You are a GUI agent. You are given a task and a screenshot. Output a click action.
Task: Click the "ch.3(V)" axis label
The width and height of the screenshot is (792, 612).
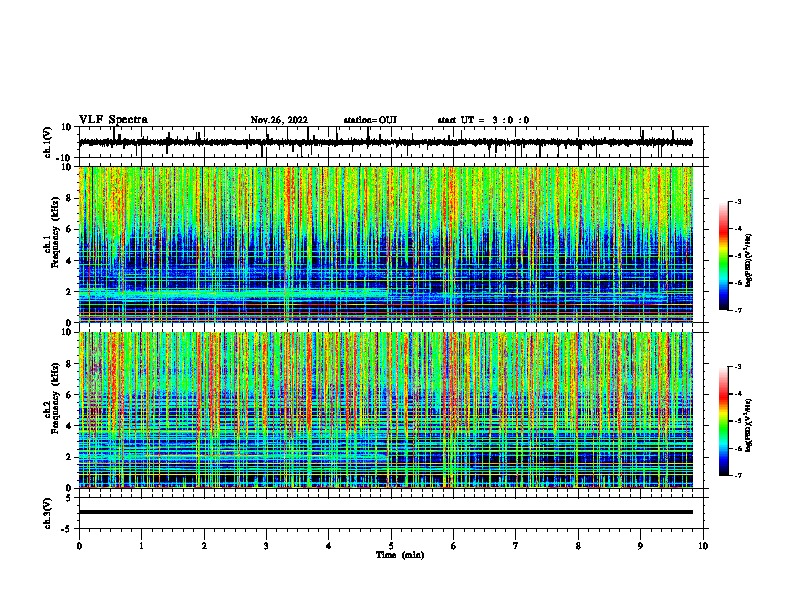click(48, 513)
